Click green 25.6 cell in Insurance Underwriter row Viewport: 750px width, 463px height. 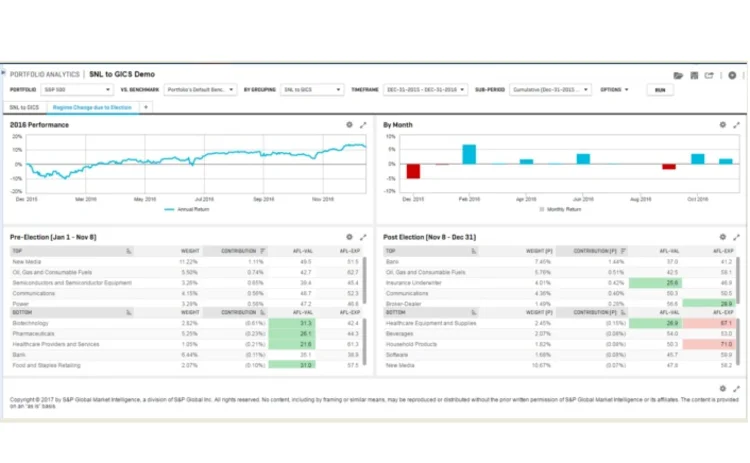[655, 283]
